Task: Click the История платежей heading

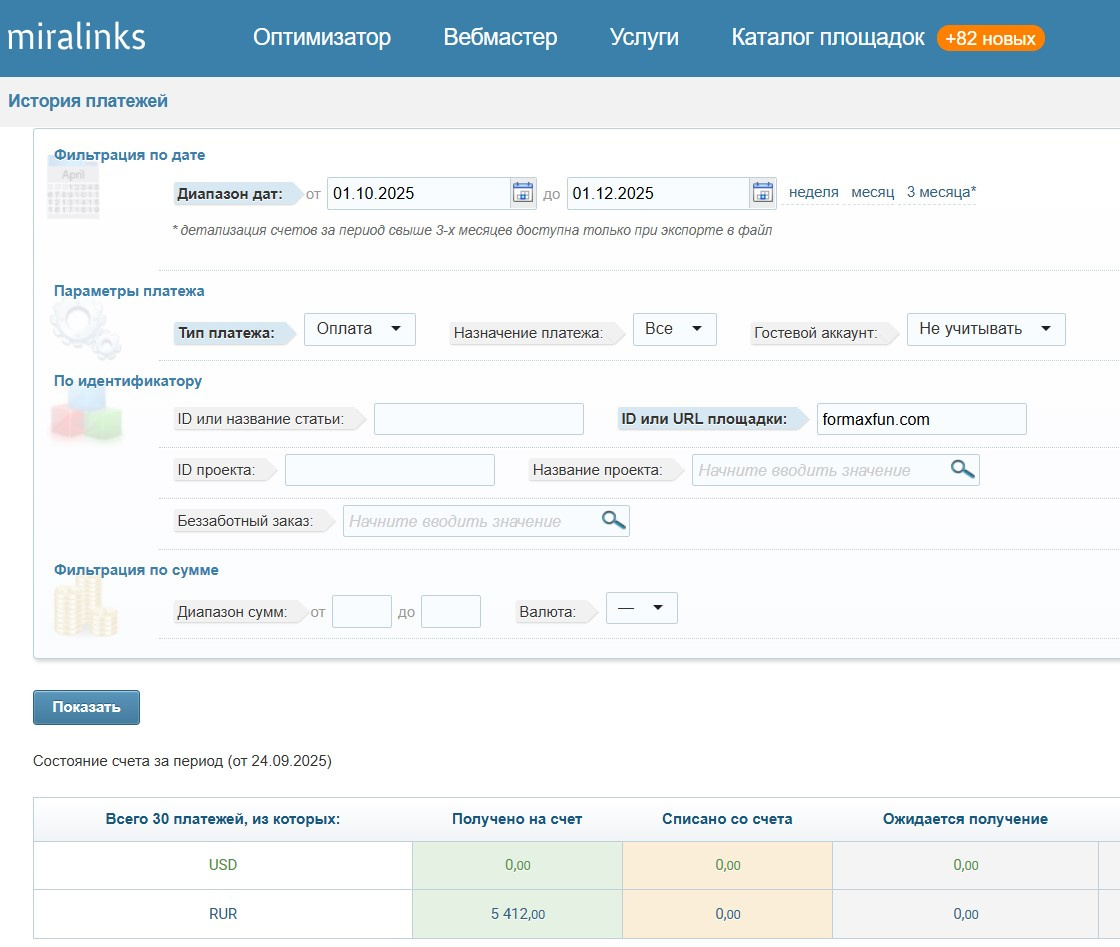Action: pos(88,101)
